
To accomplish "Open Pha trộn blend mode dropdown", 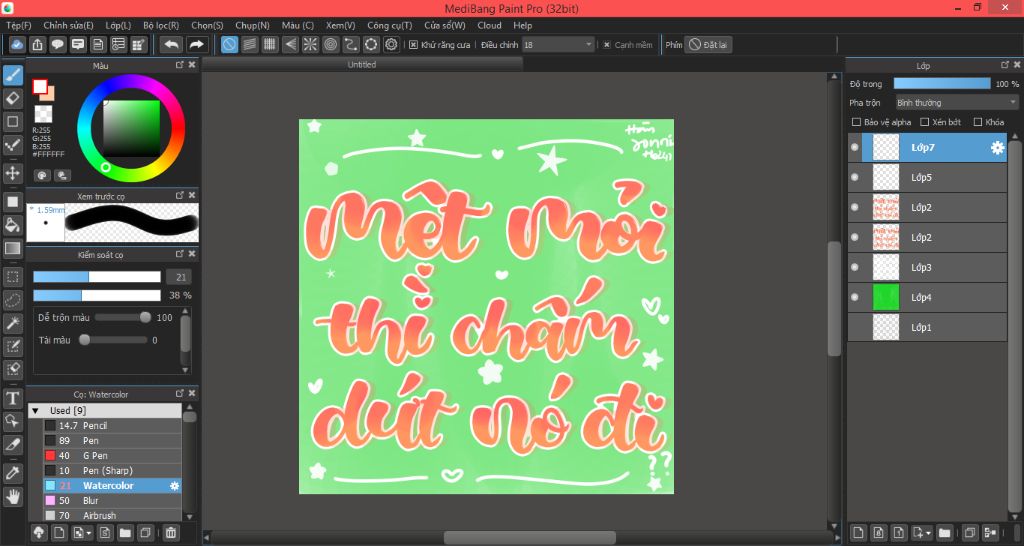I will [x=956, y=103].
